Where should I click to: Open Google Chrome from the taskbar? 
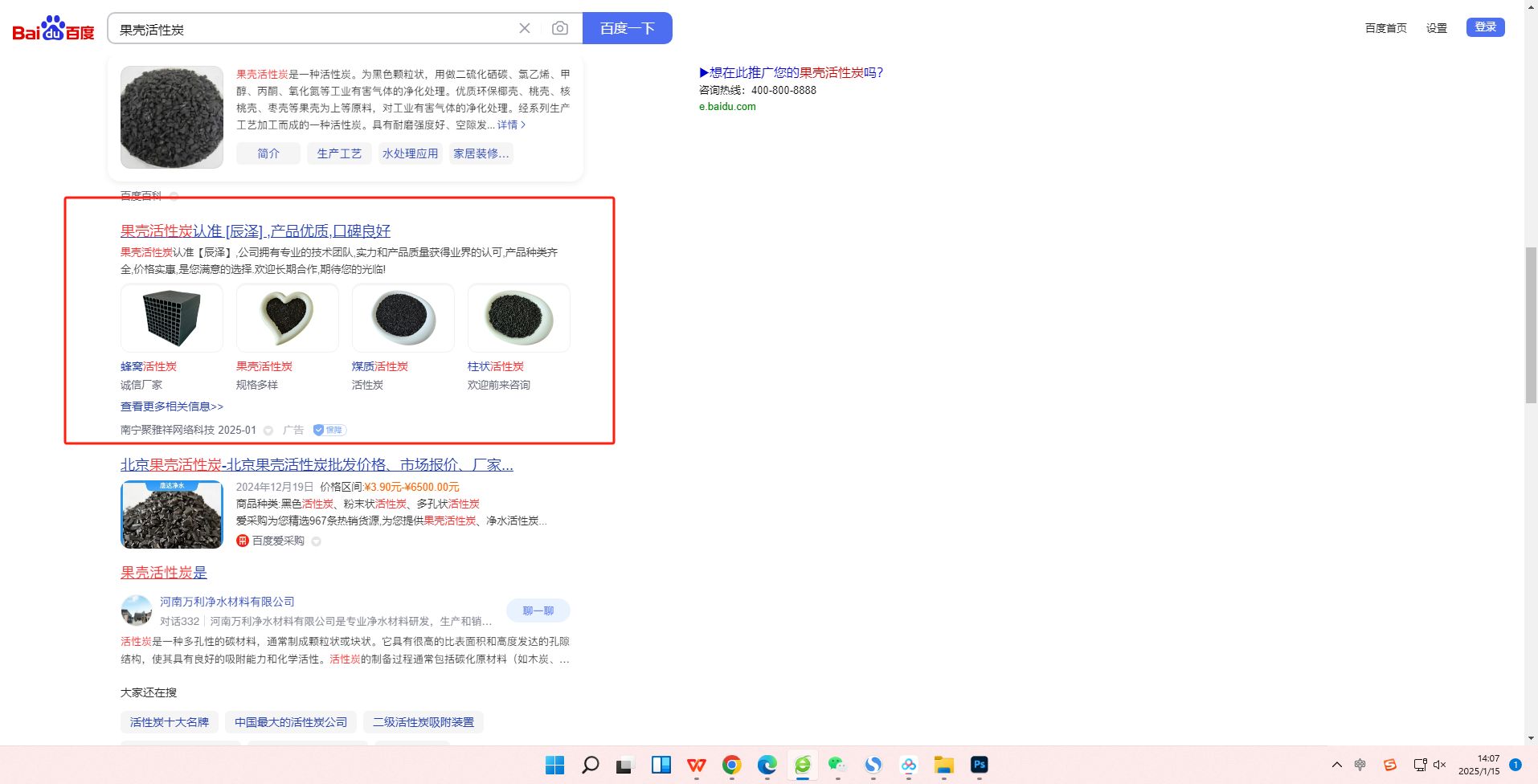pyautogui.click(x=732, y=765)
